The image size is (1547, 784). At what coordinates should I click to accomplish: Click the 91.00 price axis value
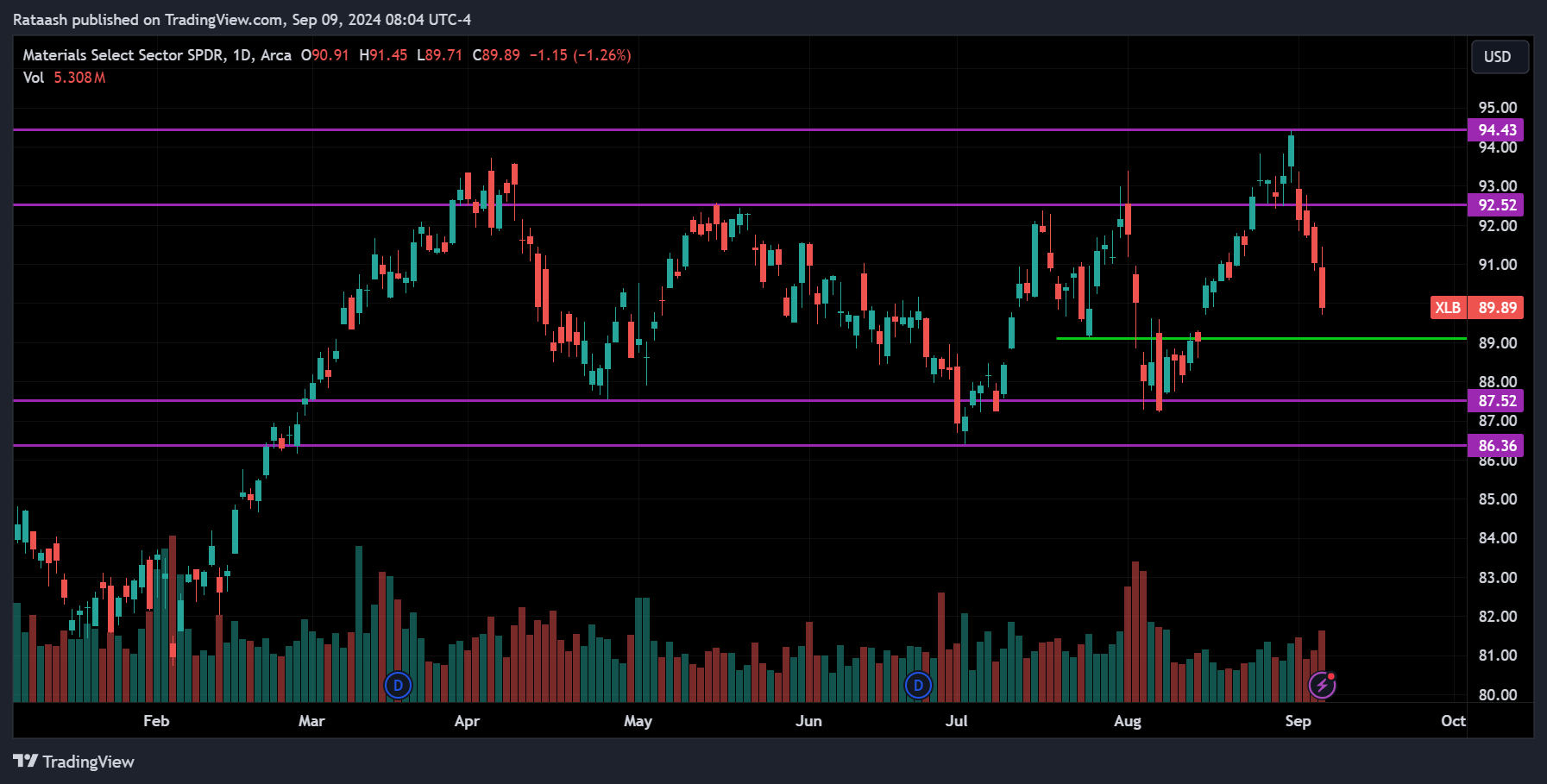click(1498, 265)
